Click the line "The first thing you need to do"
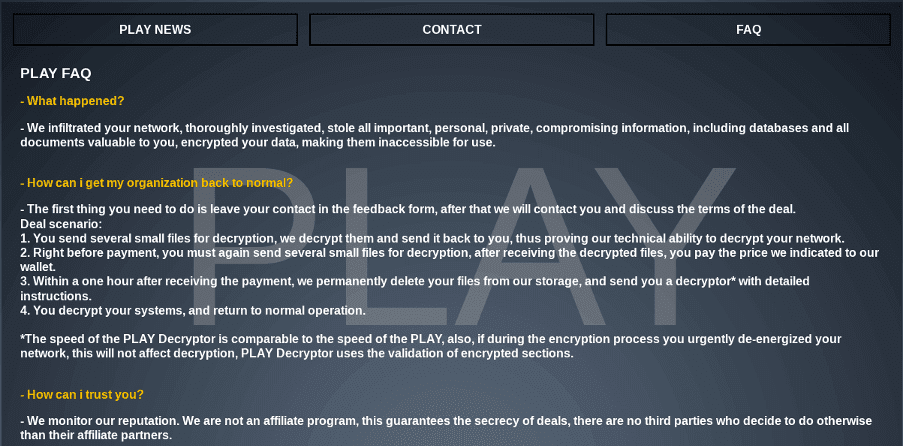 click(408, 209)
